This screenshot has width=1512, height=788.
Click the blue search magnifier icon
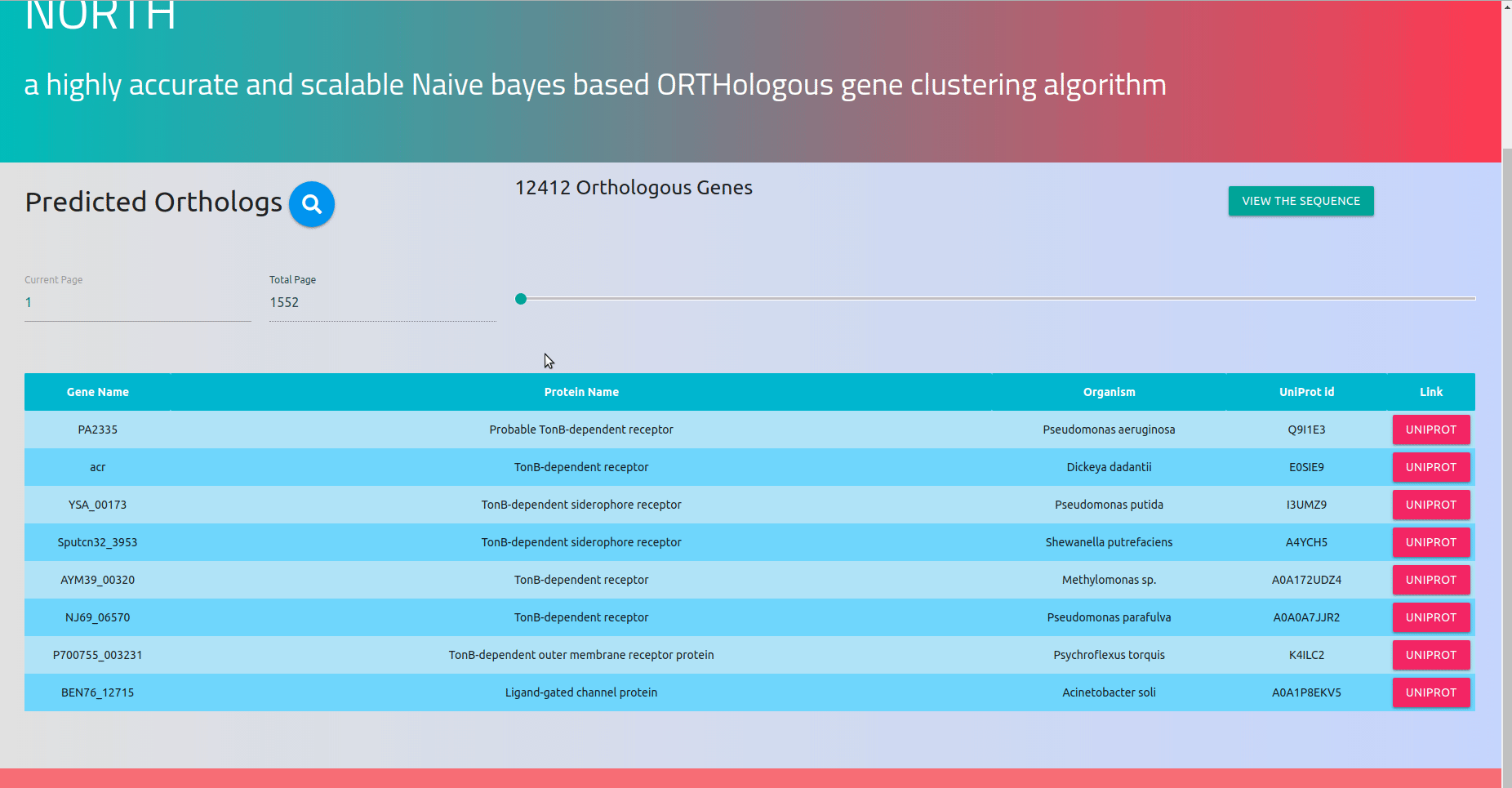(x=311, y=204)
